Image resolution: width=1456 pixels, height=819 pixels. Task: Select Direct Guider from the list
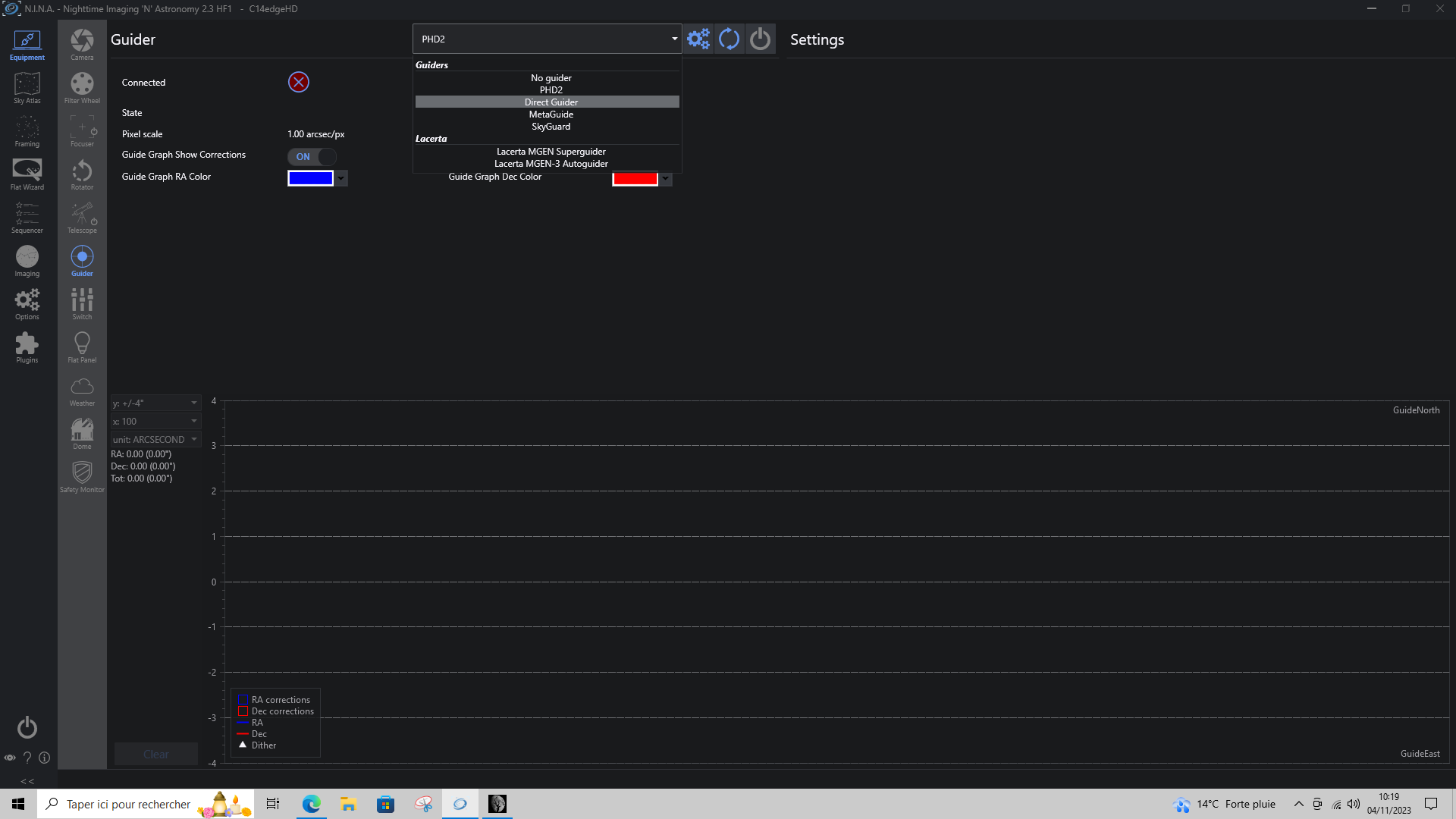551,102
